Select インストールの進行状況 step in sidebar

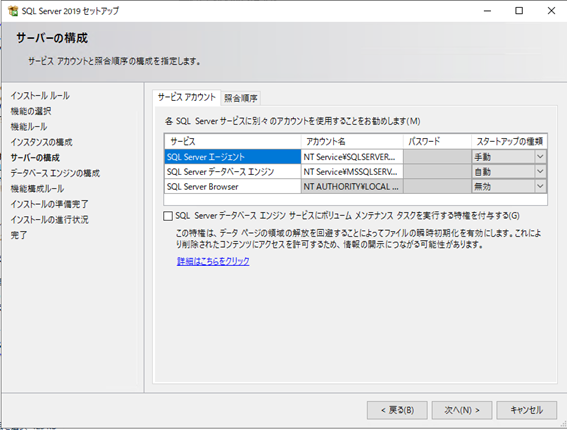tap(49, 220)
